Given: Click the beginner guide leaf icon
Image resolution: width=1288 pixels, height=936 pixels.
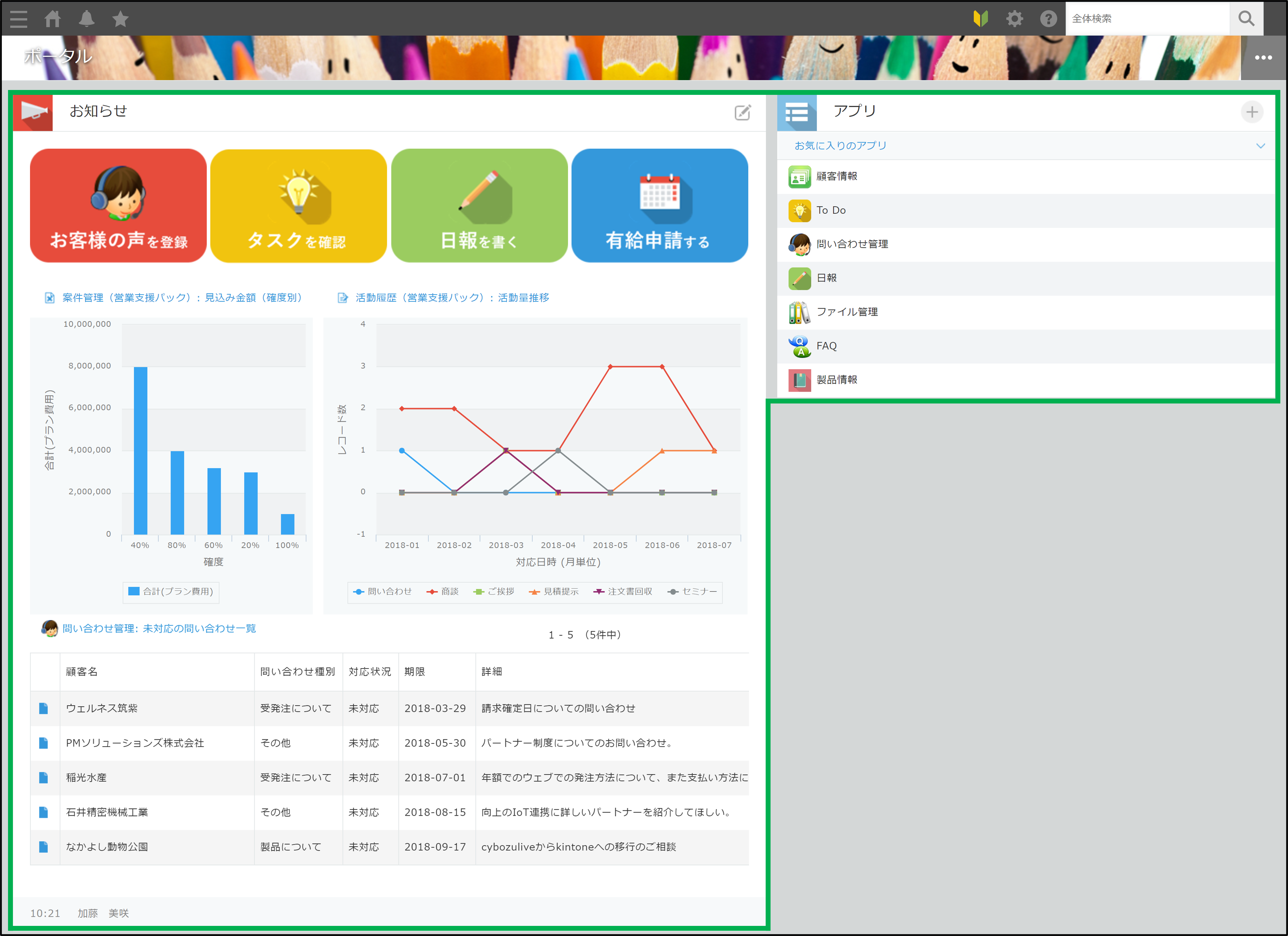Looking at the screenshot, I should 981,19.
